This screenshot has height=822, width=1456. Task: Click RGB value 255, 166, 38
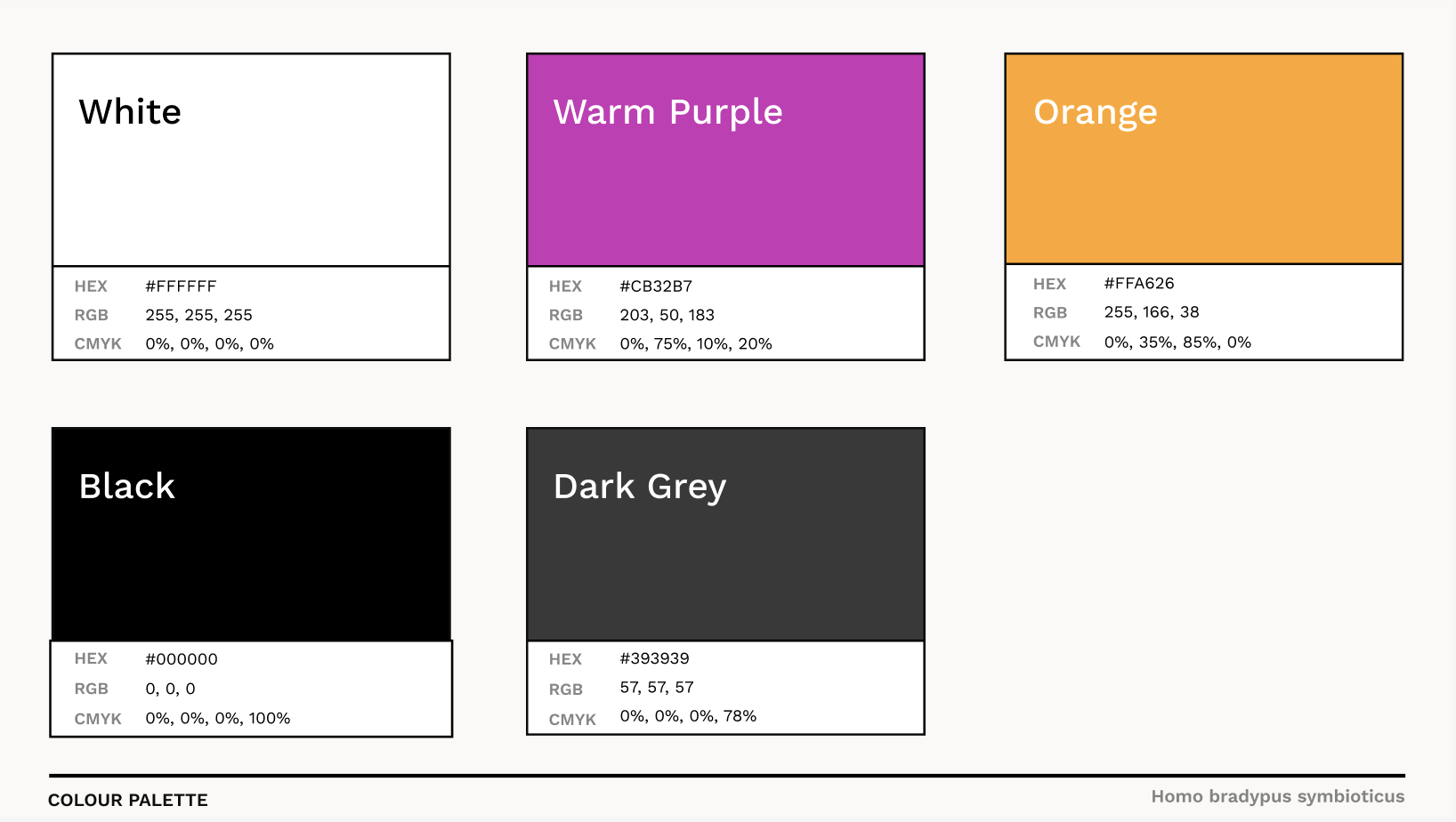(x=1152, y=312)
